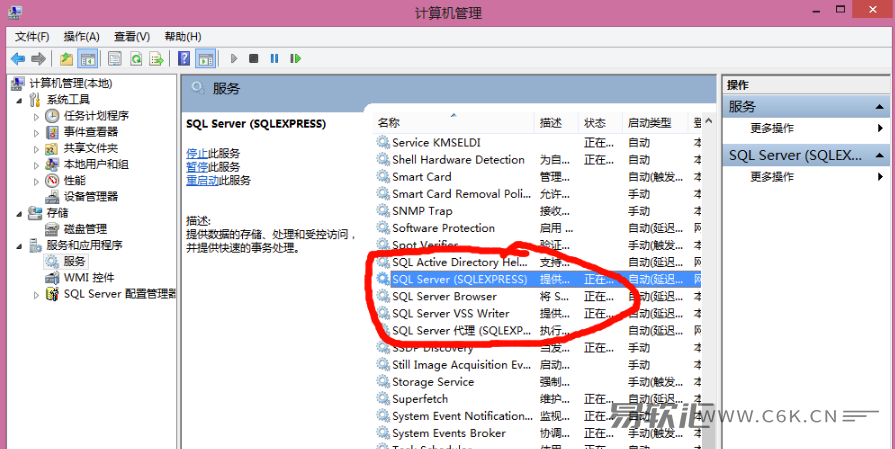Screen dimensions: 895x449
Task: Click the 重启动 link to restart the service
Action: point(203,180)
